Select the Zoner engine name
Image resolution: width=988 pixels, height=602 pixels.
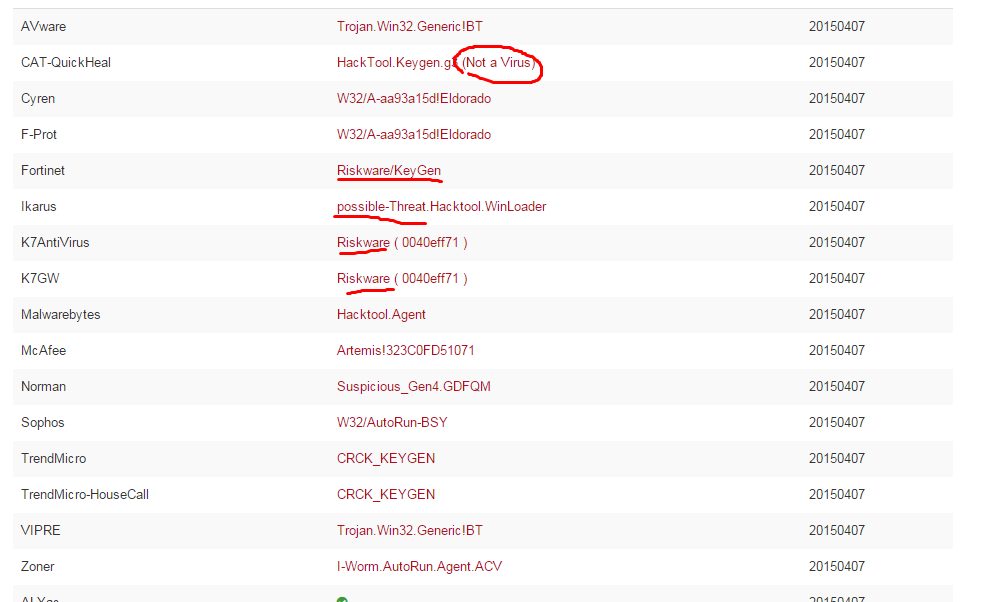click(37, 566)
